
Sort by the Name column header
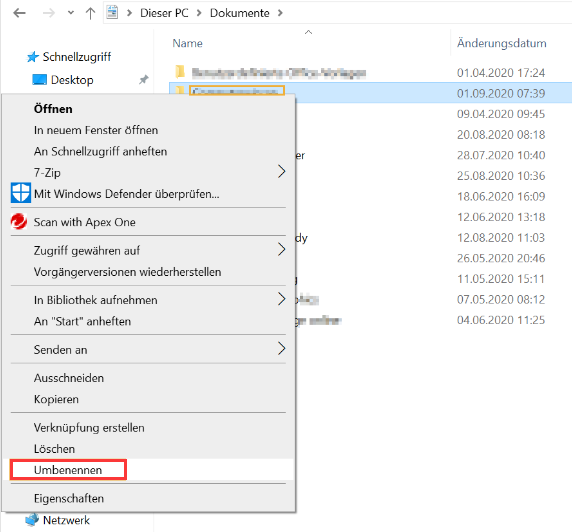pos(188,43)
